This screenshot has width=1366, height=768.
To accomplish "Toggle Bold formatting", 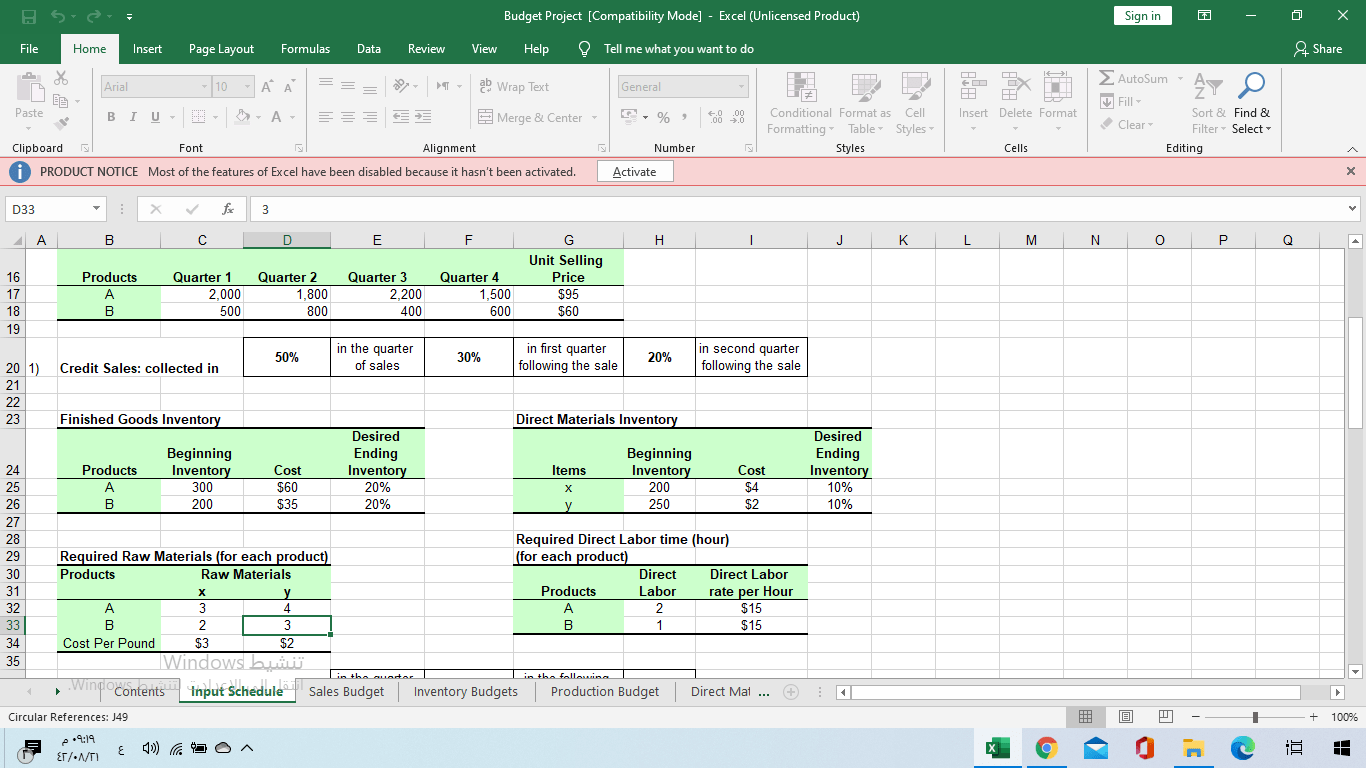I will coord(113,117).
